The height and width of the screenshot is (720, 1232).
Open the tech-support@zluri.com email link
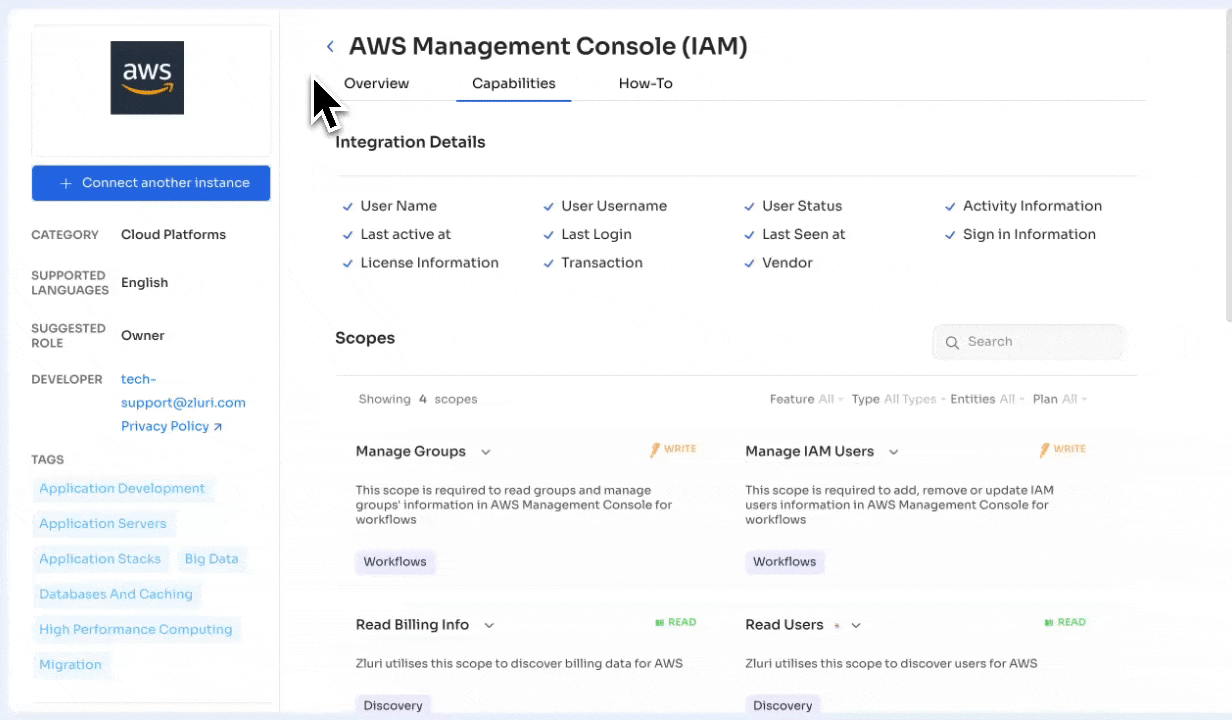pyautogui.click(x=183, y=391)
